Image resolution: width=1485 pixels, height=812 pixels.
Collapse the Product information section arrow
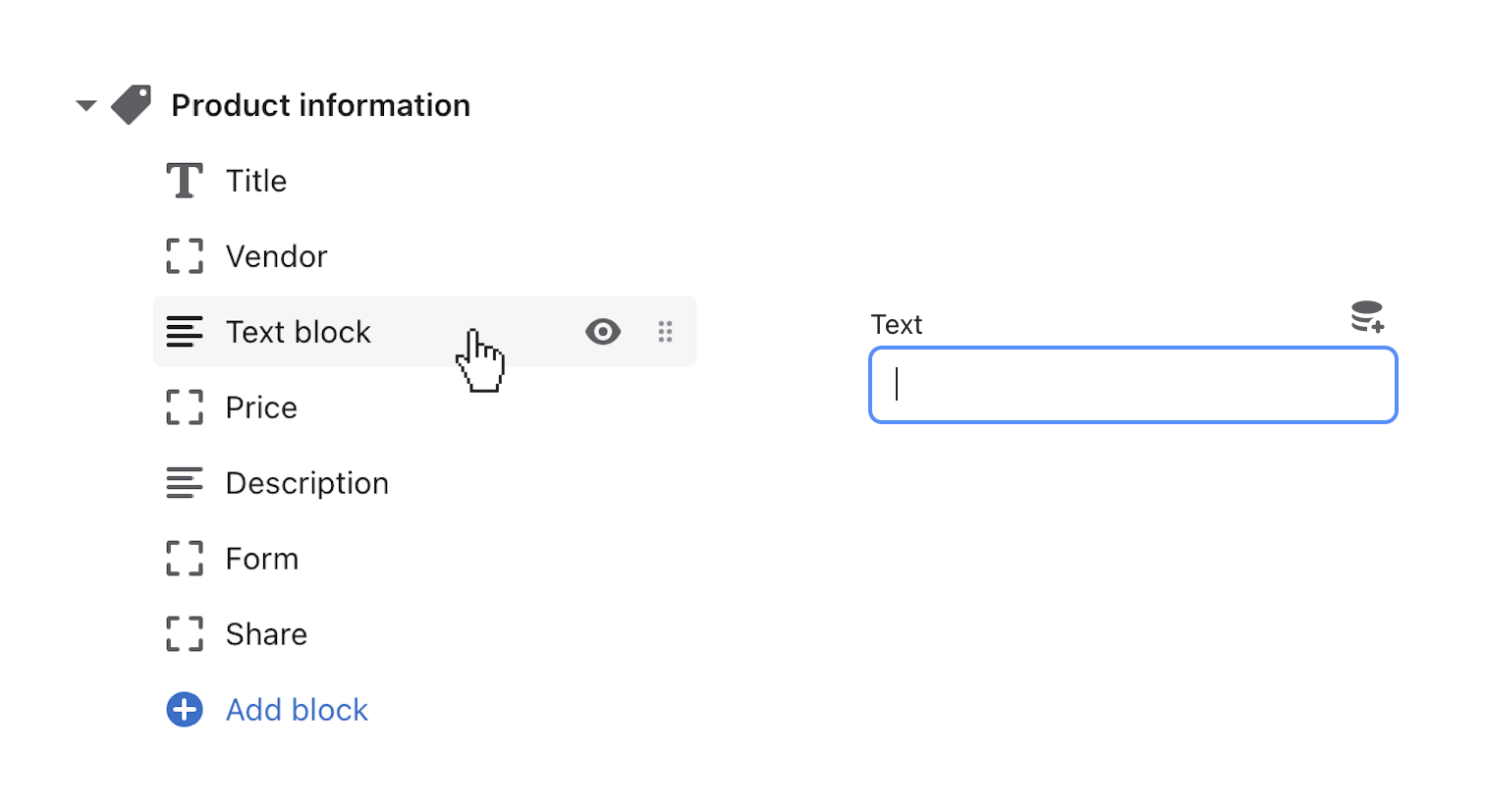(x=86, y=105)
